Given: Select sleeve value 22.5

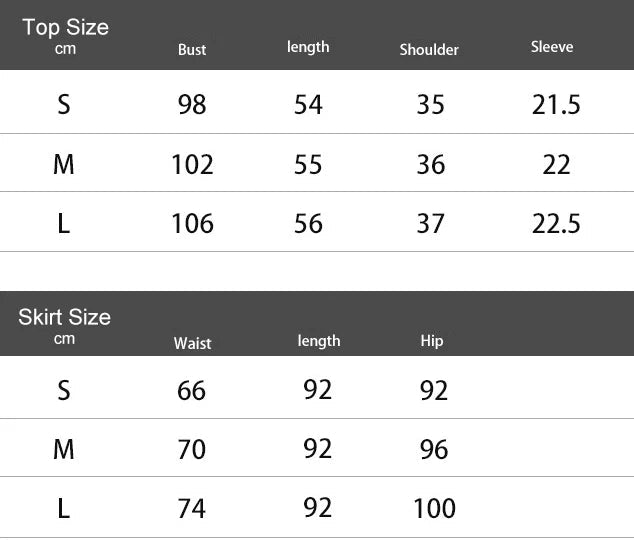Looking at the screenshot, I should pos(556,222).
